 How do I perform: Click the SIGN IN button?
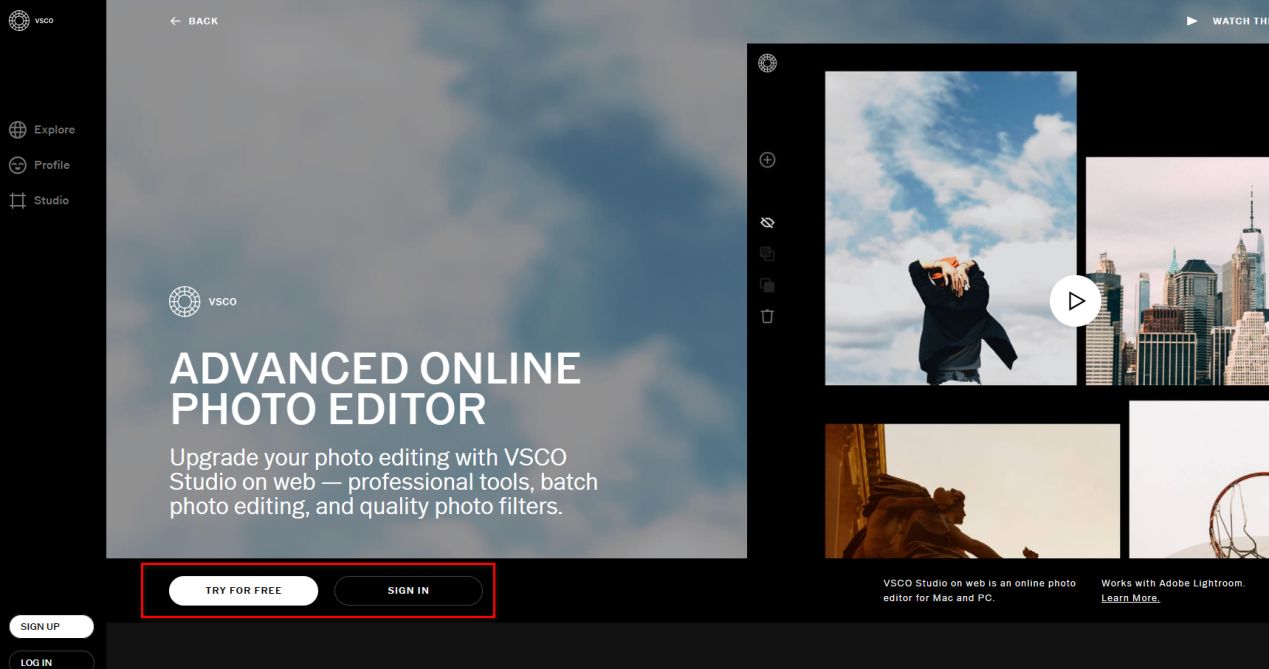click(408, 591)
